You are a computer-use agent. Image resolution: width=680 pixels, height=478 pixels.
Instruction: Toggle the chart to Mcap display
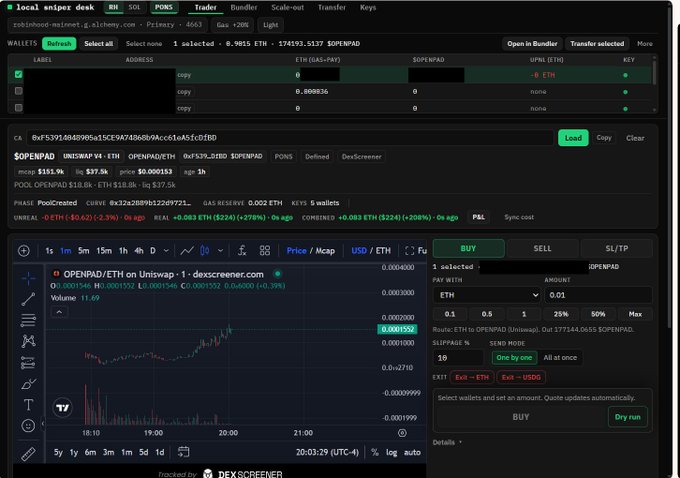pyautogui.click(x=325, y=251)
